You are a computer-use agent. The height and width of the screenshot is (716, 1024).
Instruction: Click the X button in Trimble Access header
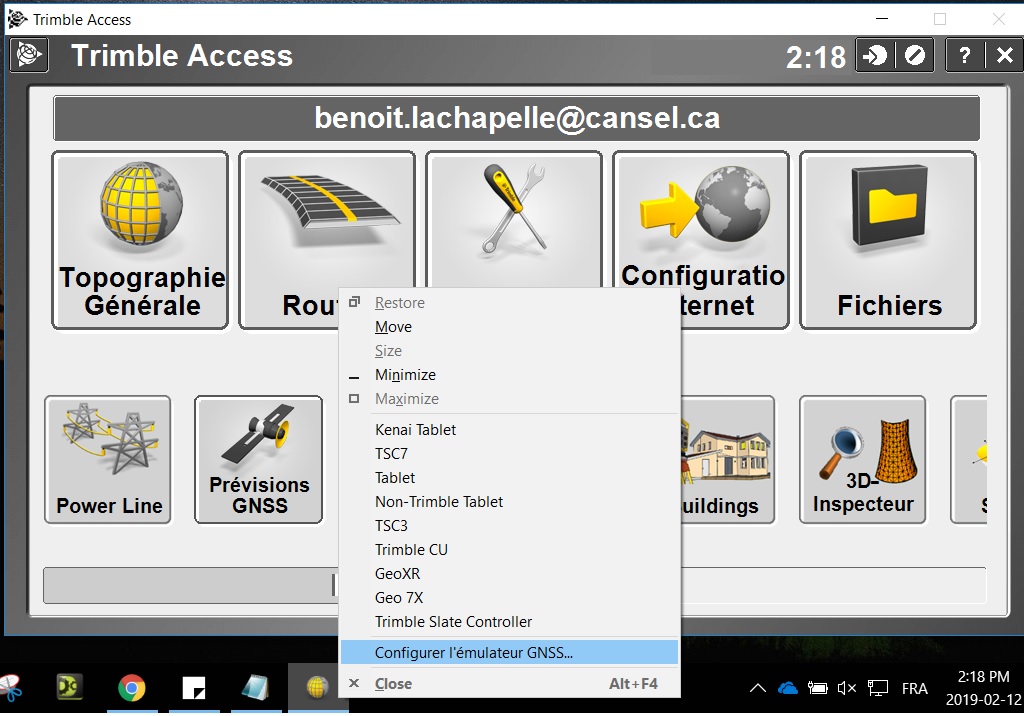pyautogui.click(x=1004, y=56)
